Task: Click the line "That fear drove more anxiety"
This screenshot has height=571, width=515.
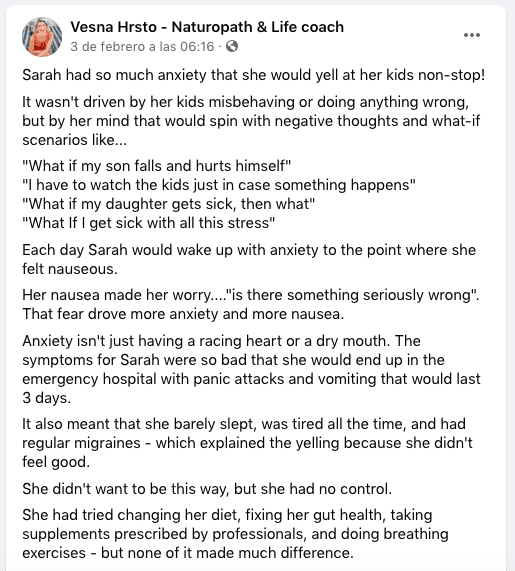Action: 183,314
